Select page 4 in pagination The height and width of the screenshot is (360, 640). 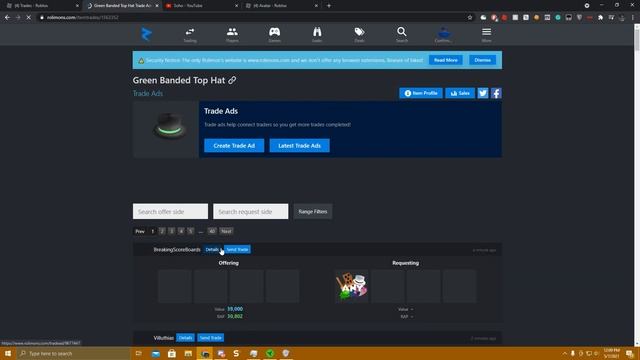181,231
